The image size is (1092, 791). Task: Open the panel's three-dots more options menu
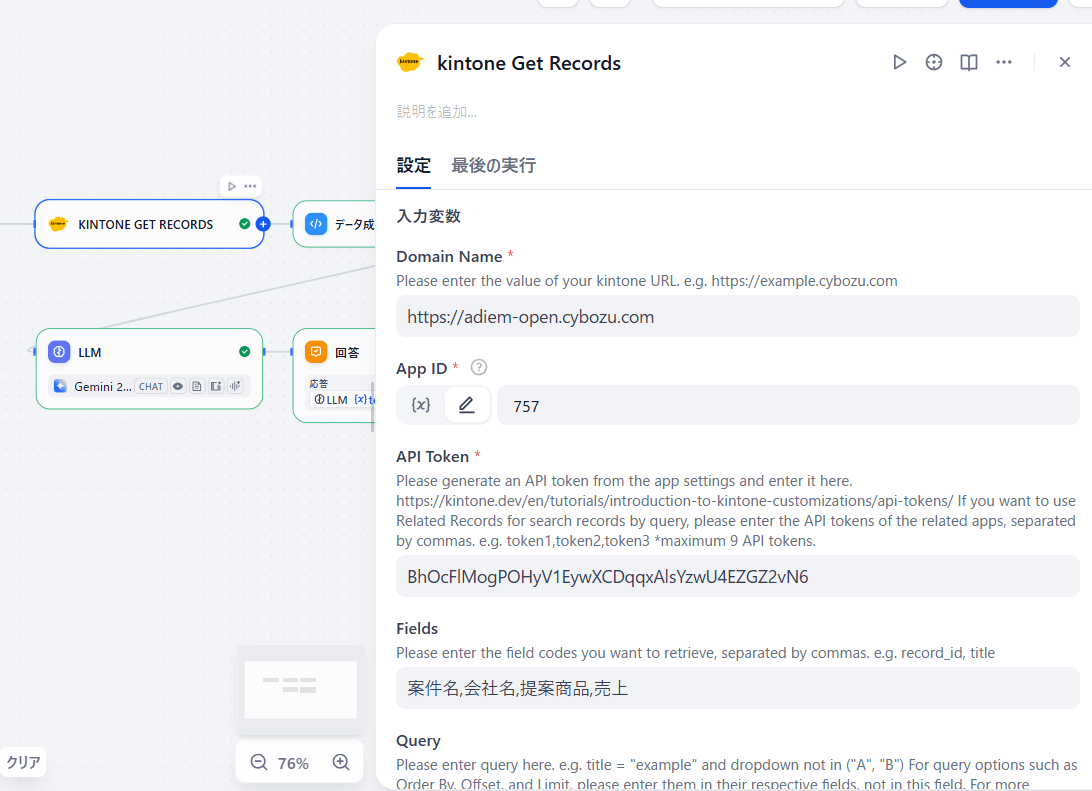1004,63
